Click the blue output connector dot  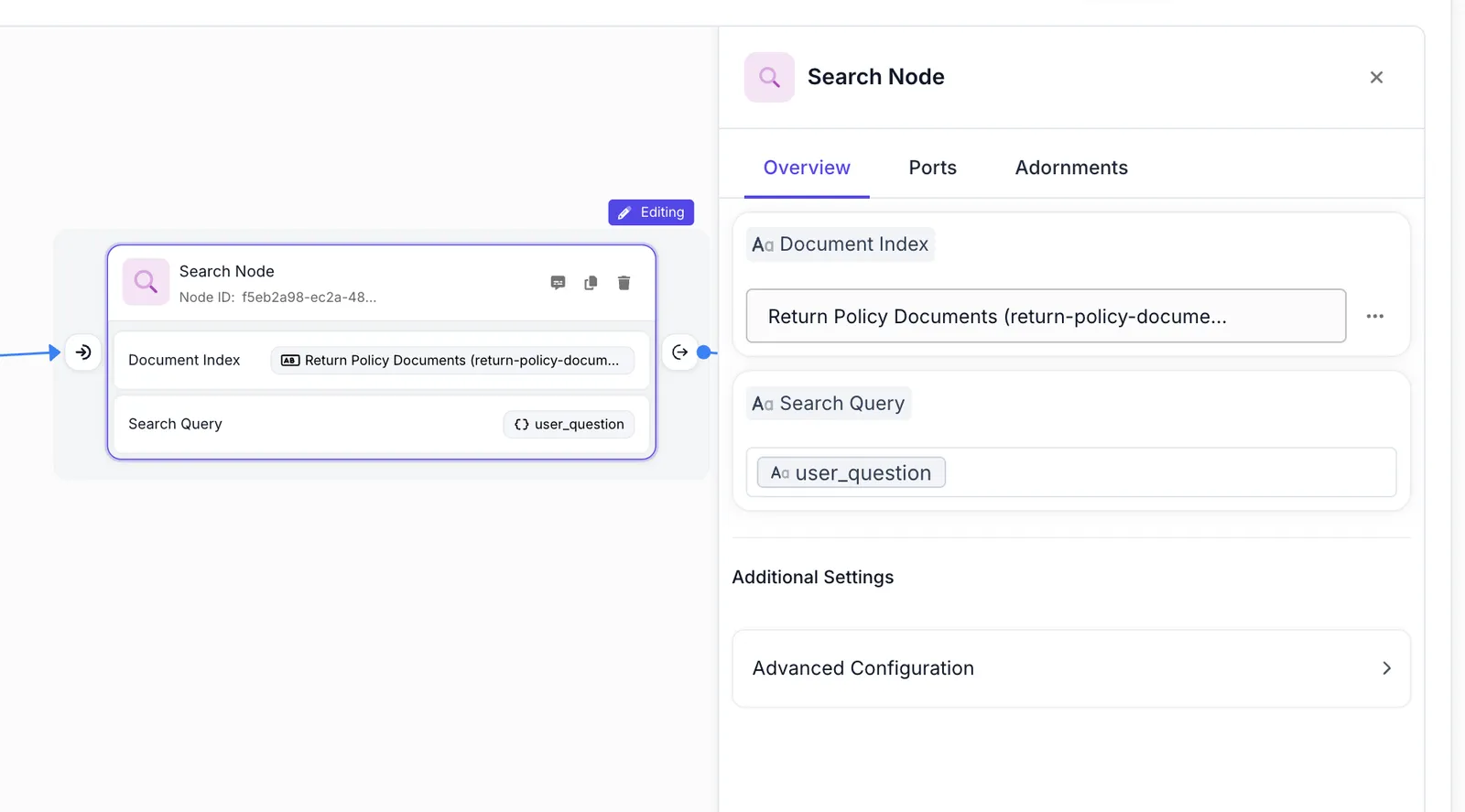[704, 352]
